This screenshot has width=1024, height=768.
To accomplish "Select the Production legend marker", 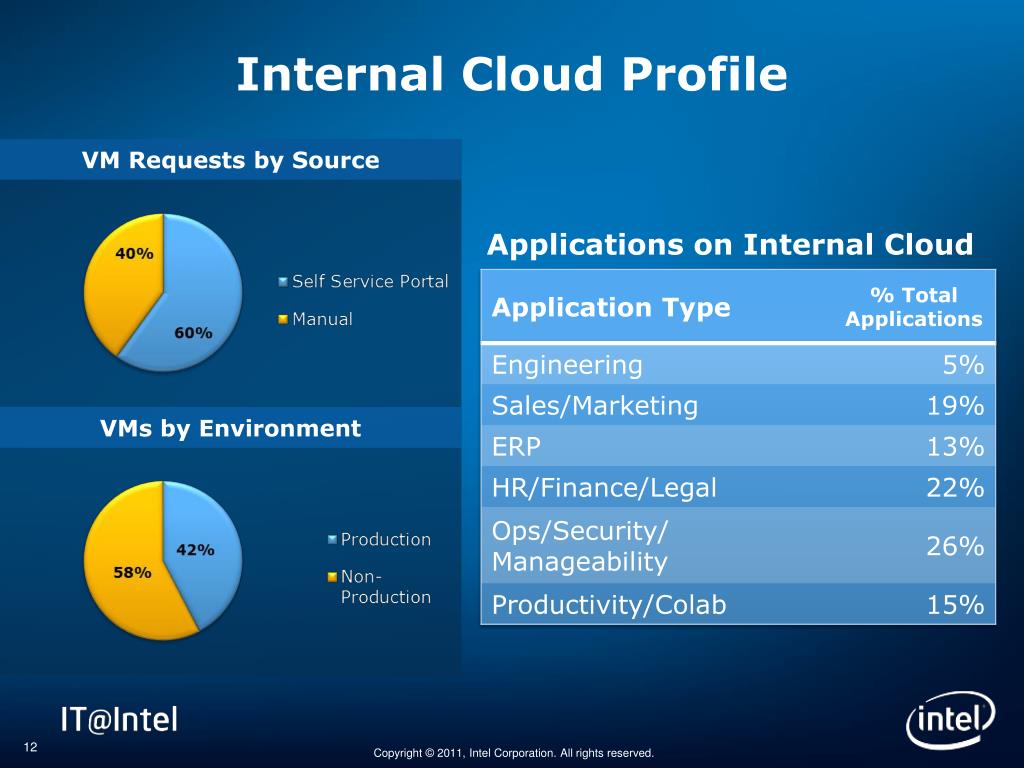I will (332, 539).
